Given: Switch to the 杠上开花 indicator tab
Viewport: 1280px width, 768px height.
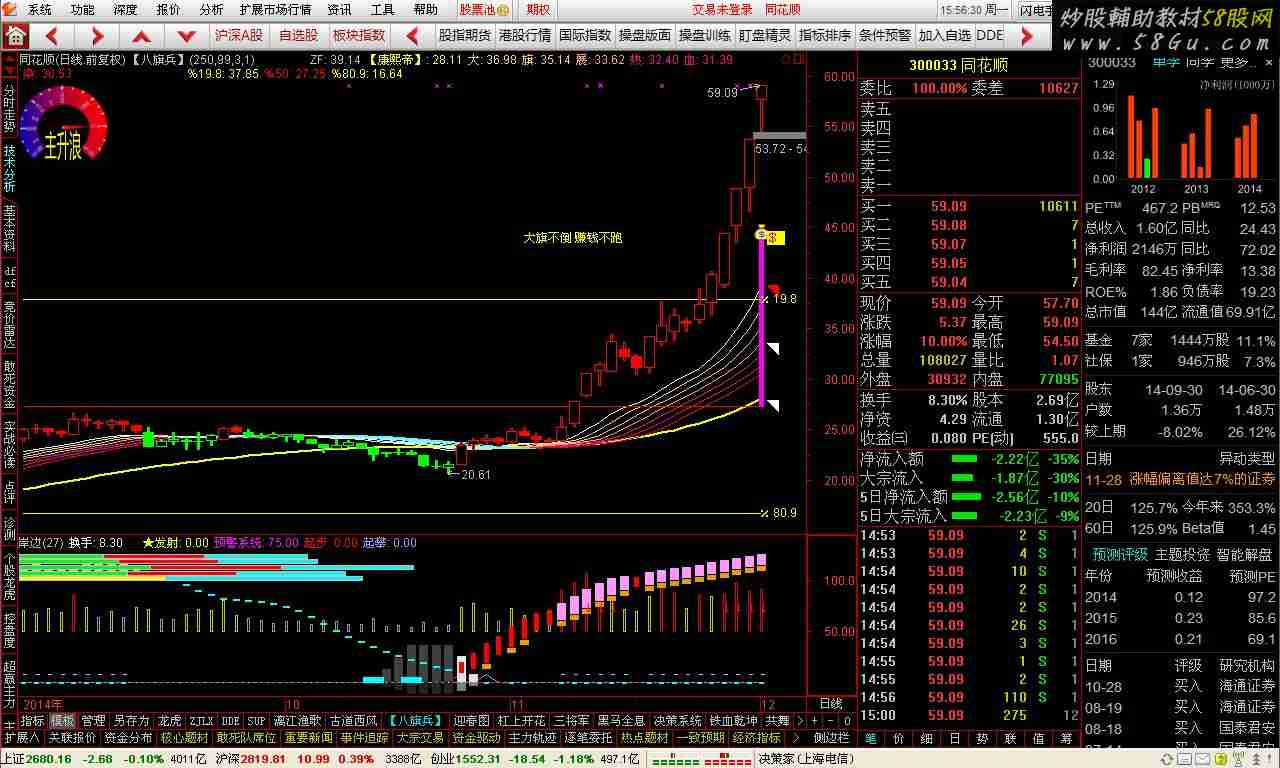Looking at the screenshot, I should (522, 720).
